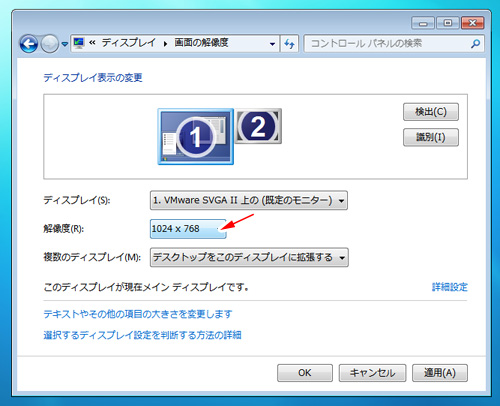Click the OK button
This screenshot has height=406, width=500.
[x=305, y=373]
